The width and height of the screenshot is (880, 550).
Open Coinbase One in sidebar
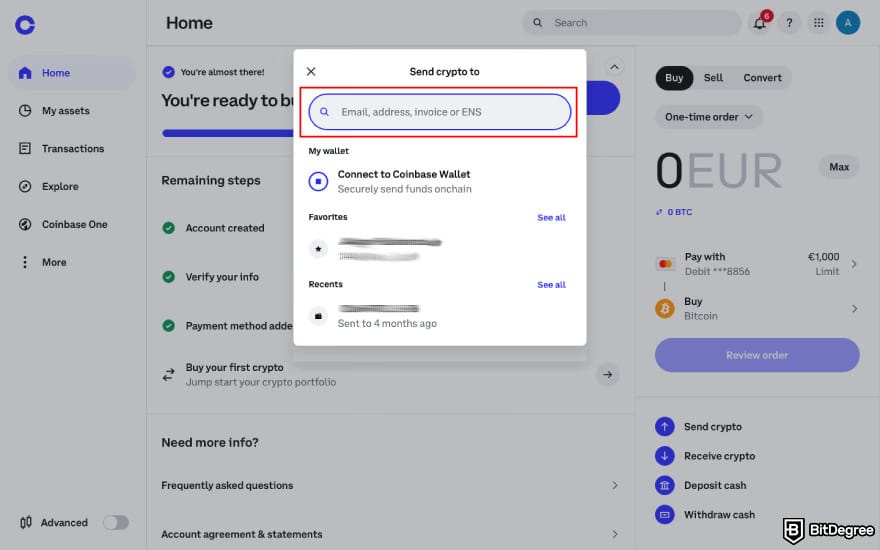pyautogui.click(x=72, y=224)
